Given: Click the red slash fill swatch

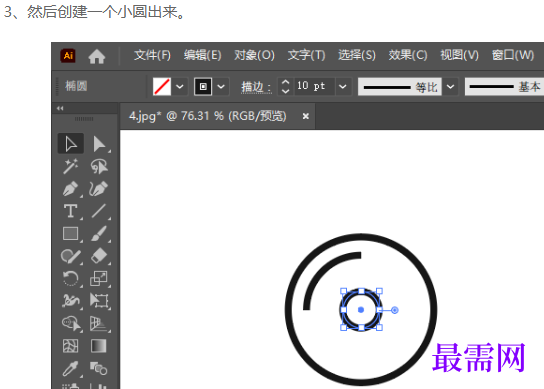Looking at the screenshot, I should pyautogui.click(x=162, y=87).
